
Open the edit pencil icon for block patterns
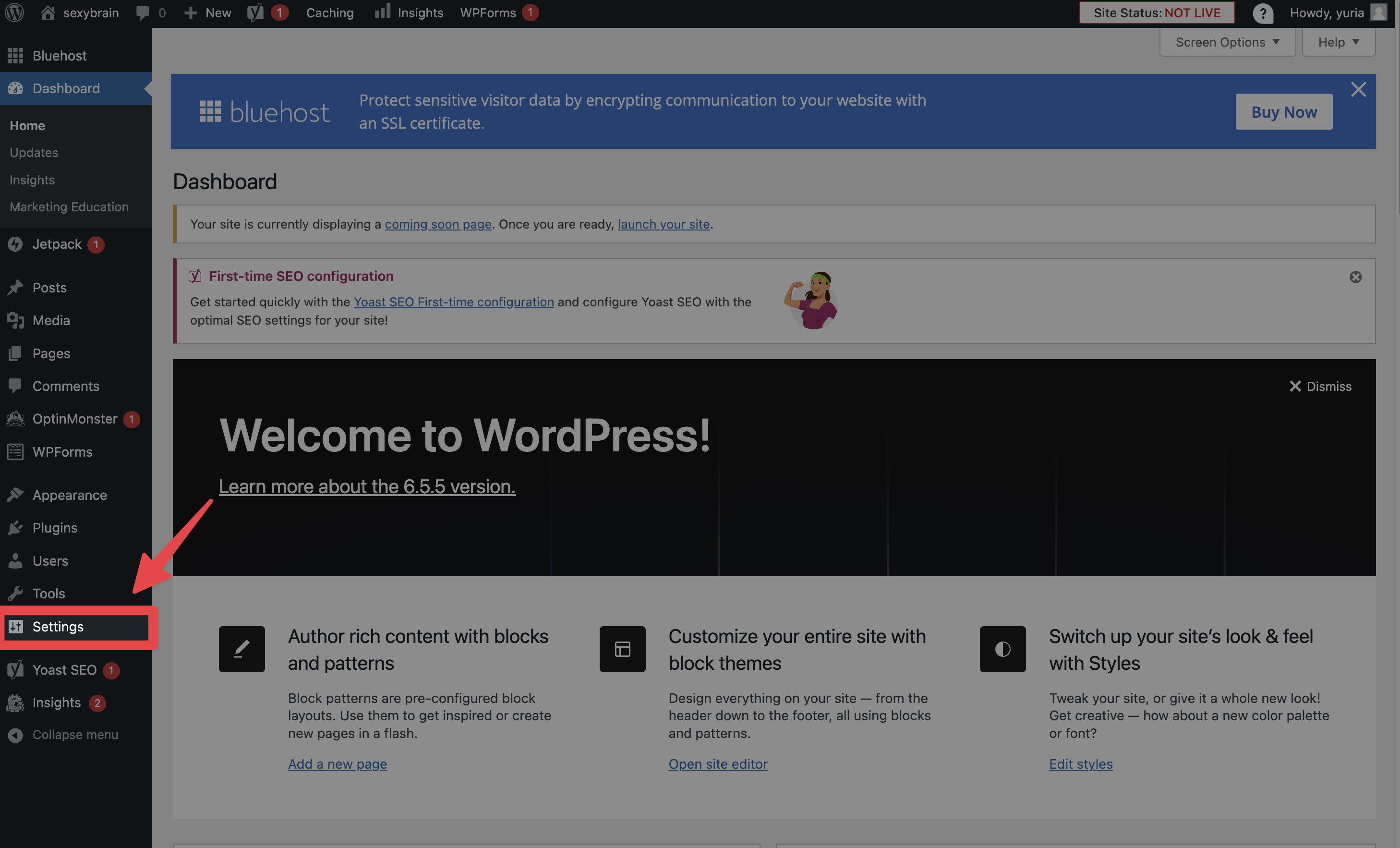(x=241, y=649)
